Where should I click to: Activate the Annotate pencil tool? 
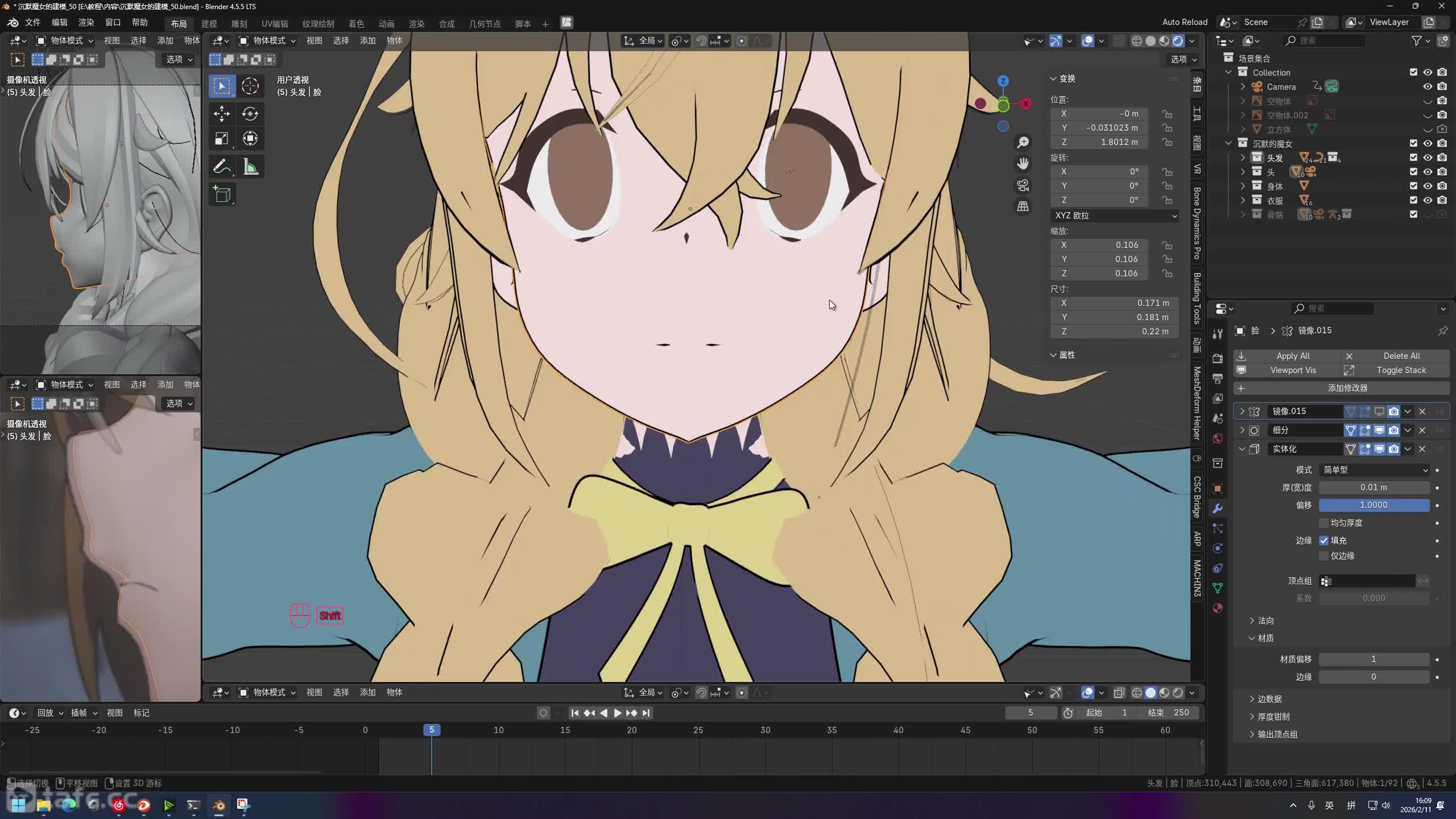[222, 167]
